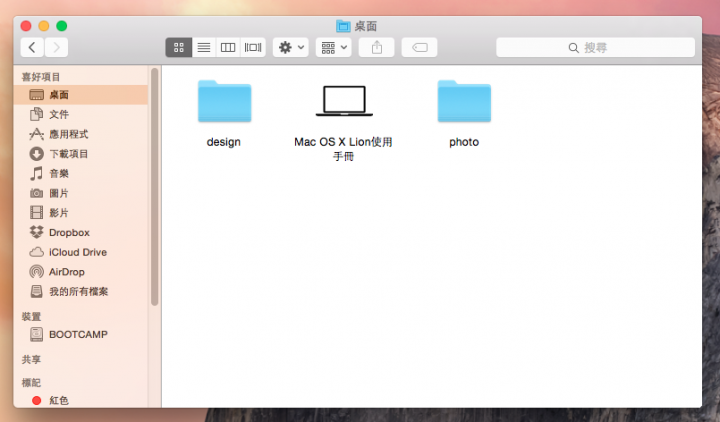Open AirDrop in the sidebar
This screenshot has width=720, height=422.
81,272
